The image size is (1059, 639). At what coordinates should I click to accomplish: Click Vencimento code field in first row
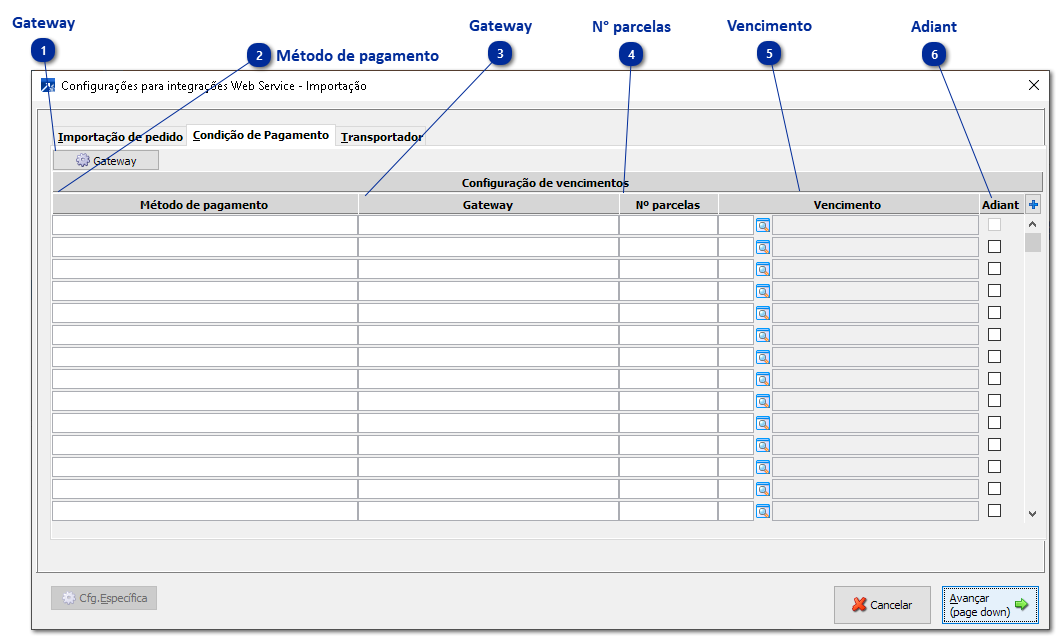736,225
